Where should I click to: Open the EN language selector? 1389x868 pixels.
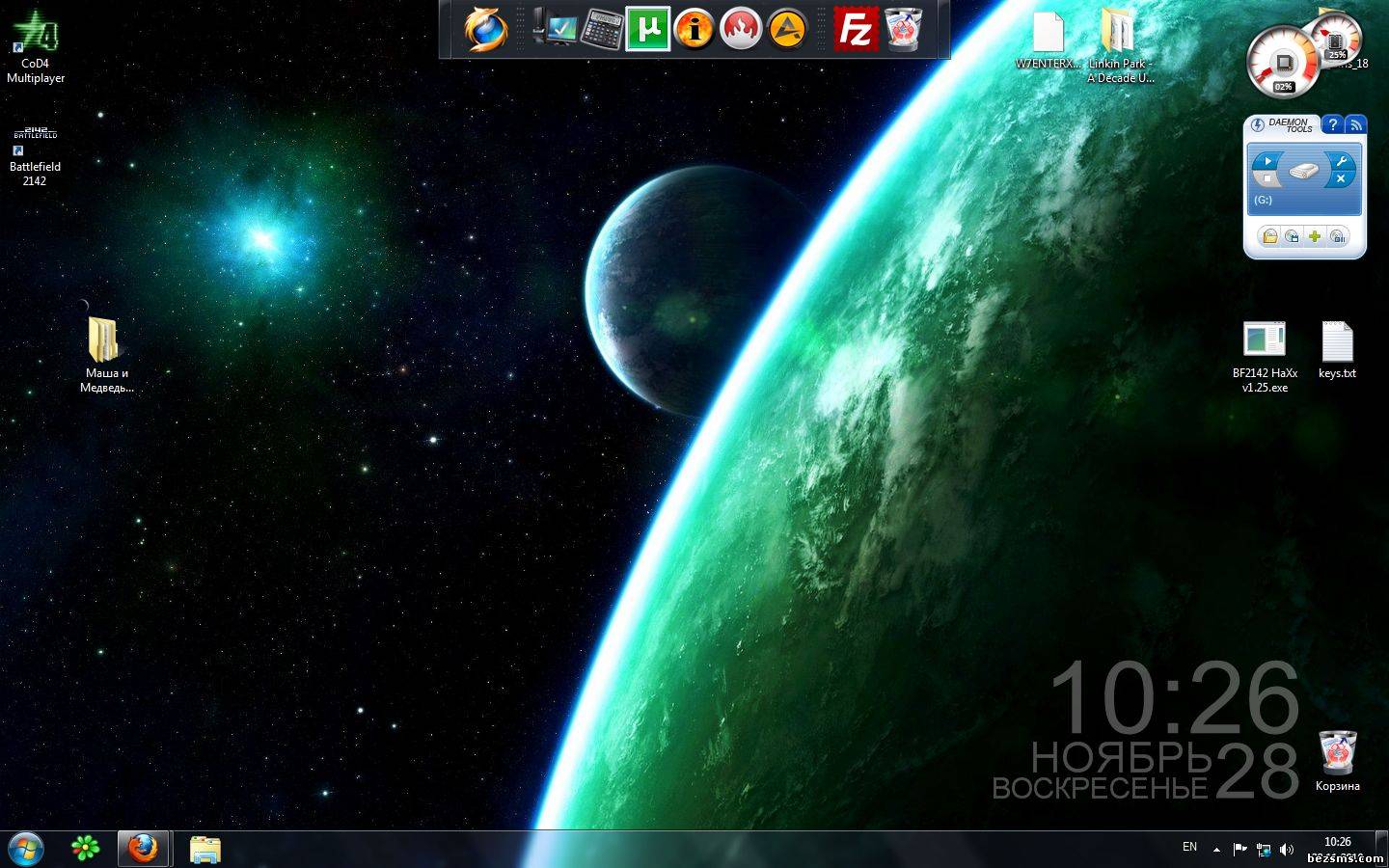1189,847
